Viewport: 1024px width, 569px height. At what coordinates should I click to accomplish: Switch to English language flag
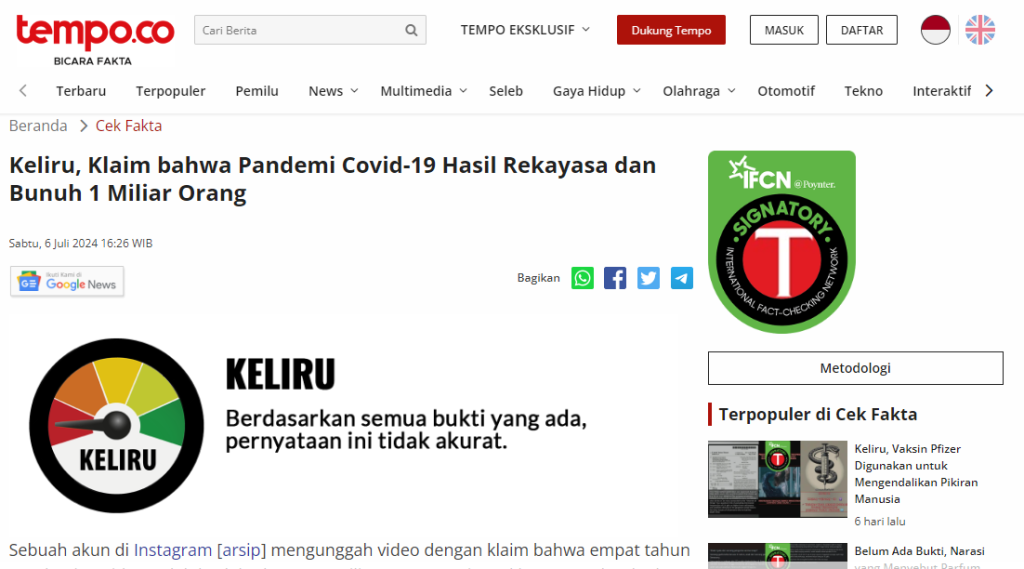pyautogui.click(x=980, y=30)
